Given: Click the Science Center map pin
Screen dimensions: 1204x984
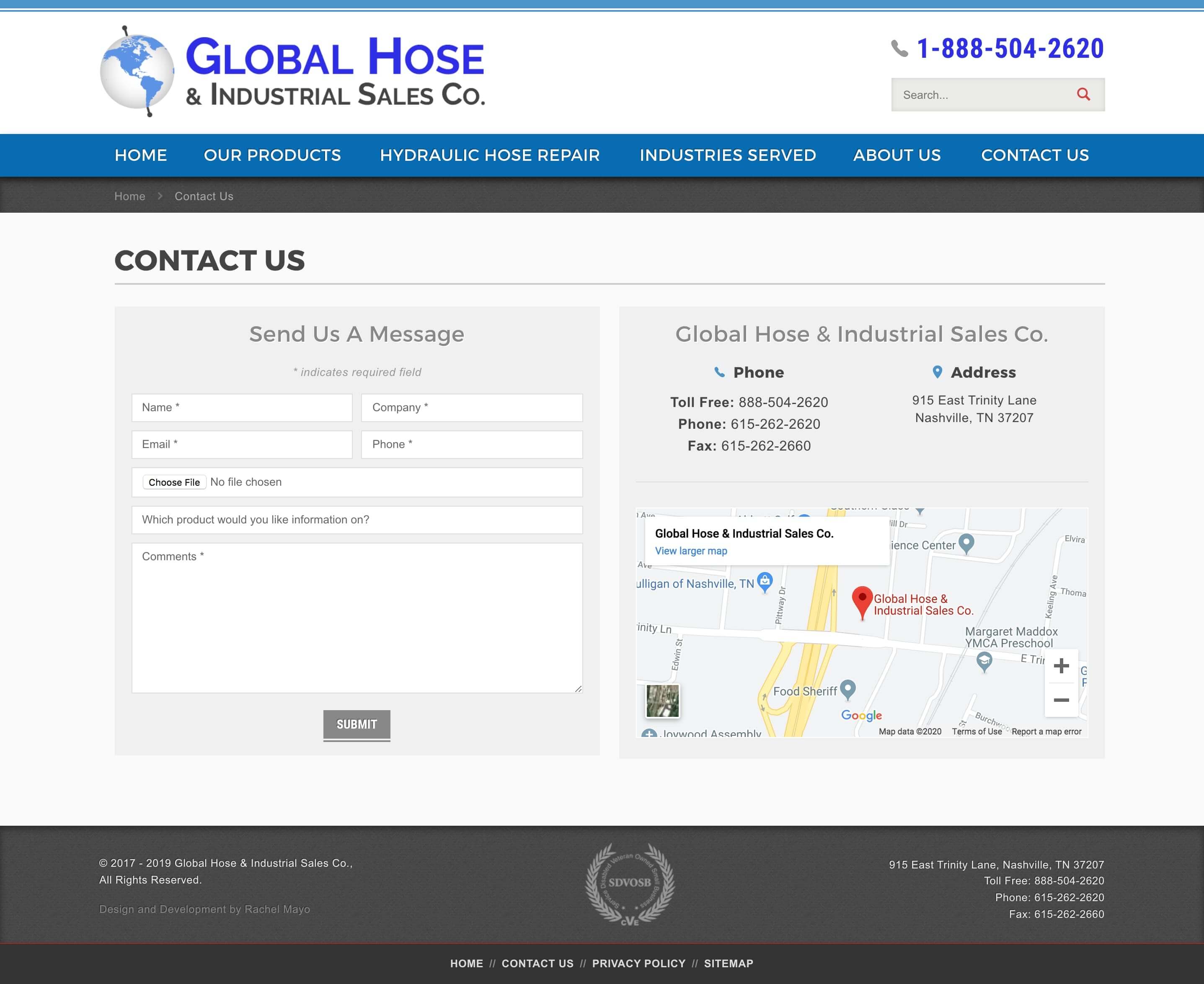Looking at the screenshot, I should point(966,544).
